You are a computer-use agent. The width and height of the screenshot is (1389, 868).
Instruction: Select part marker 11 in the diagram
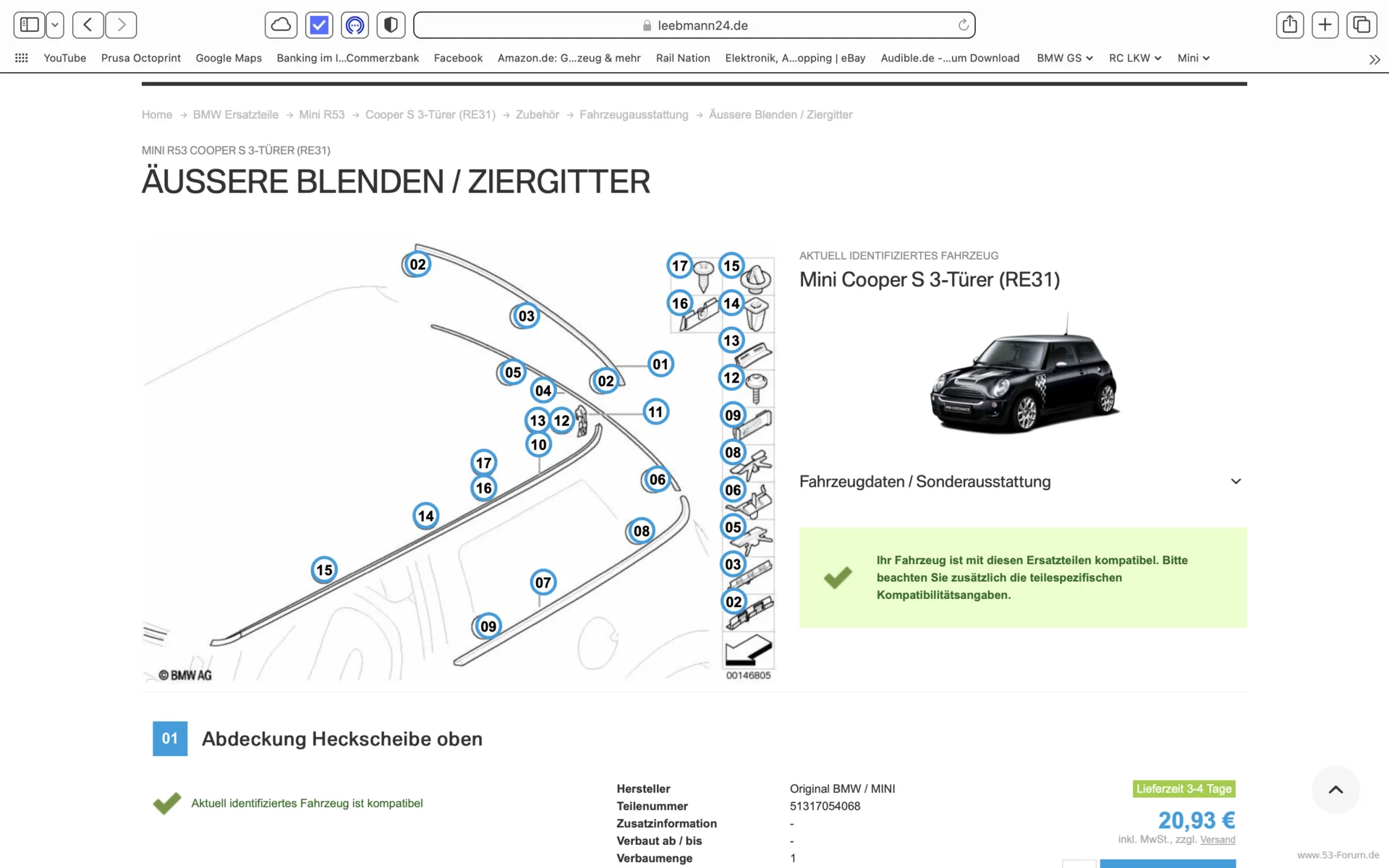(x=655, y=412)
